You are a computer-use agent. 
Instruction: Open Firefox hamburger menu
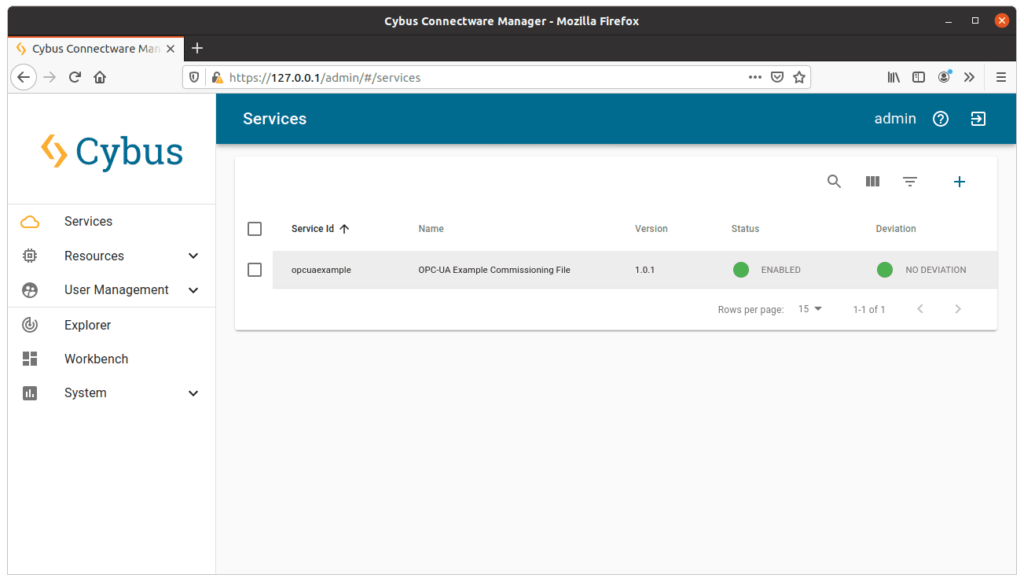pyautogui.click(x=1001, y=77)
